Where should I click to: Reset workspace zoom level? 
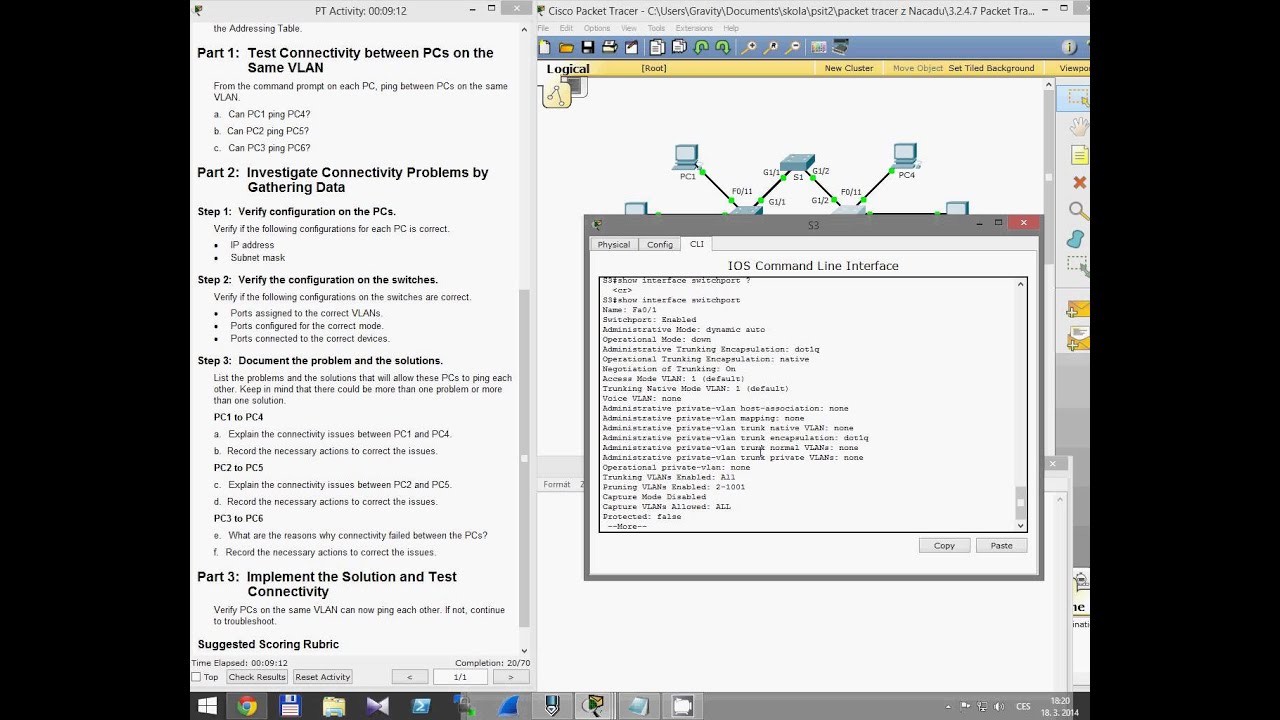[x=771, y=47]
